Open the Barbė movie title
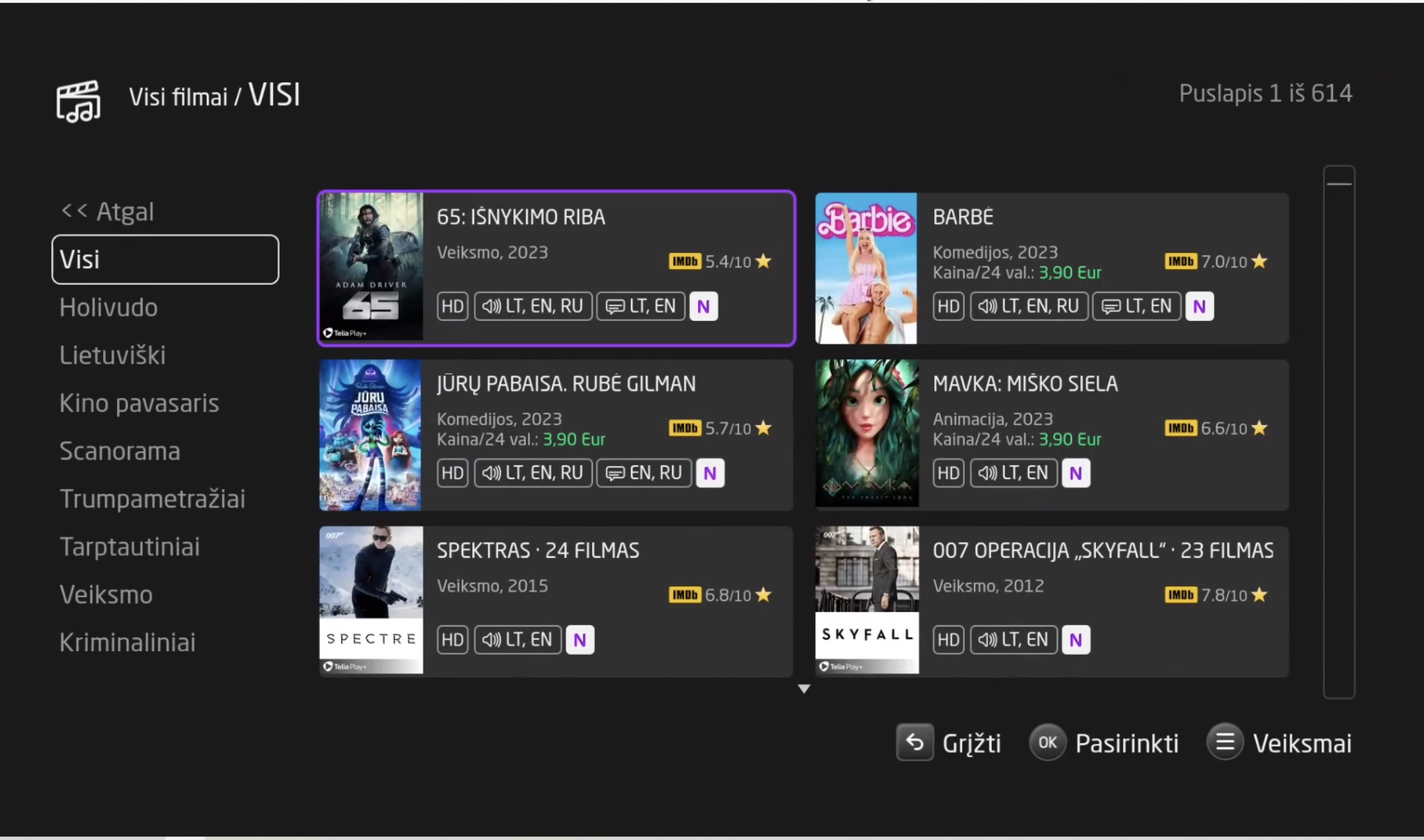1424x840 pixels. (963, 217)
